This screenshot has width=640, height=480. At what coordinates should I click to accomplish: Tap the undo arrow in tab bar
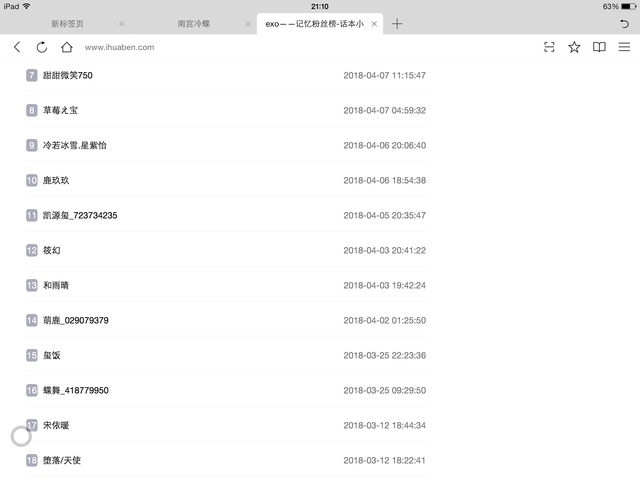624,24
